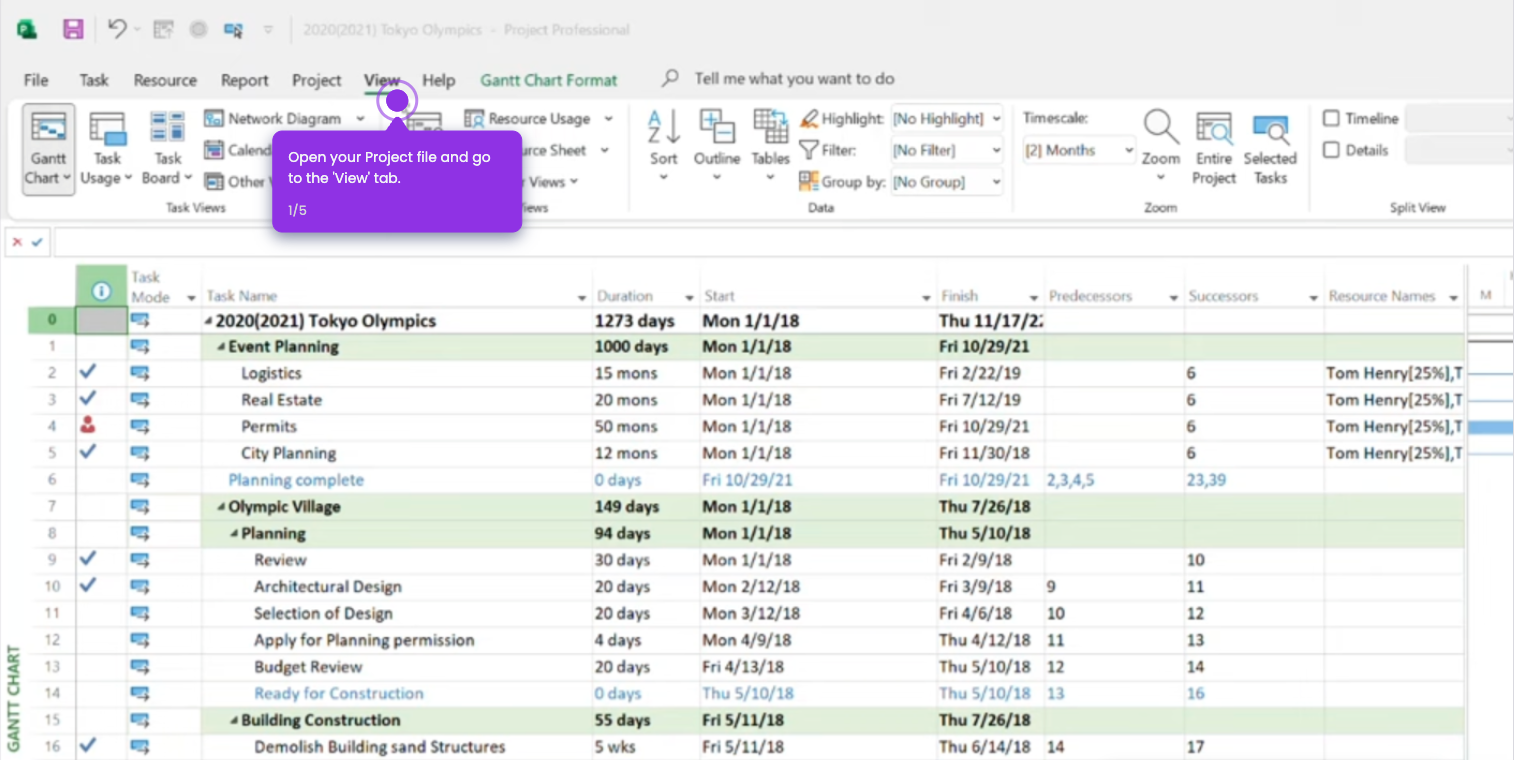The height and width of the screenshot is (760, 1514).
Task: Click the Tables icon
Action: pyautogui.click(x=770, y=127)
